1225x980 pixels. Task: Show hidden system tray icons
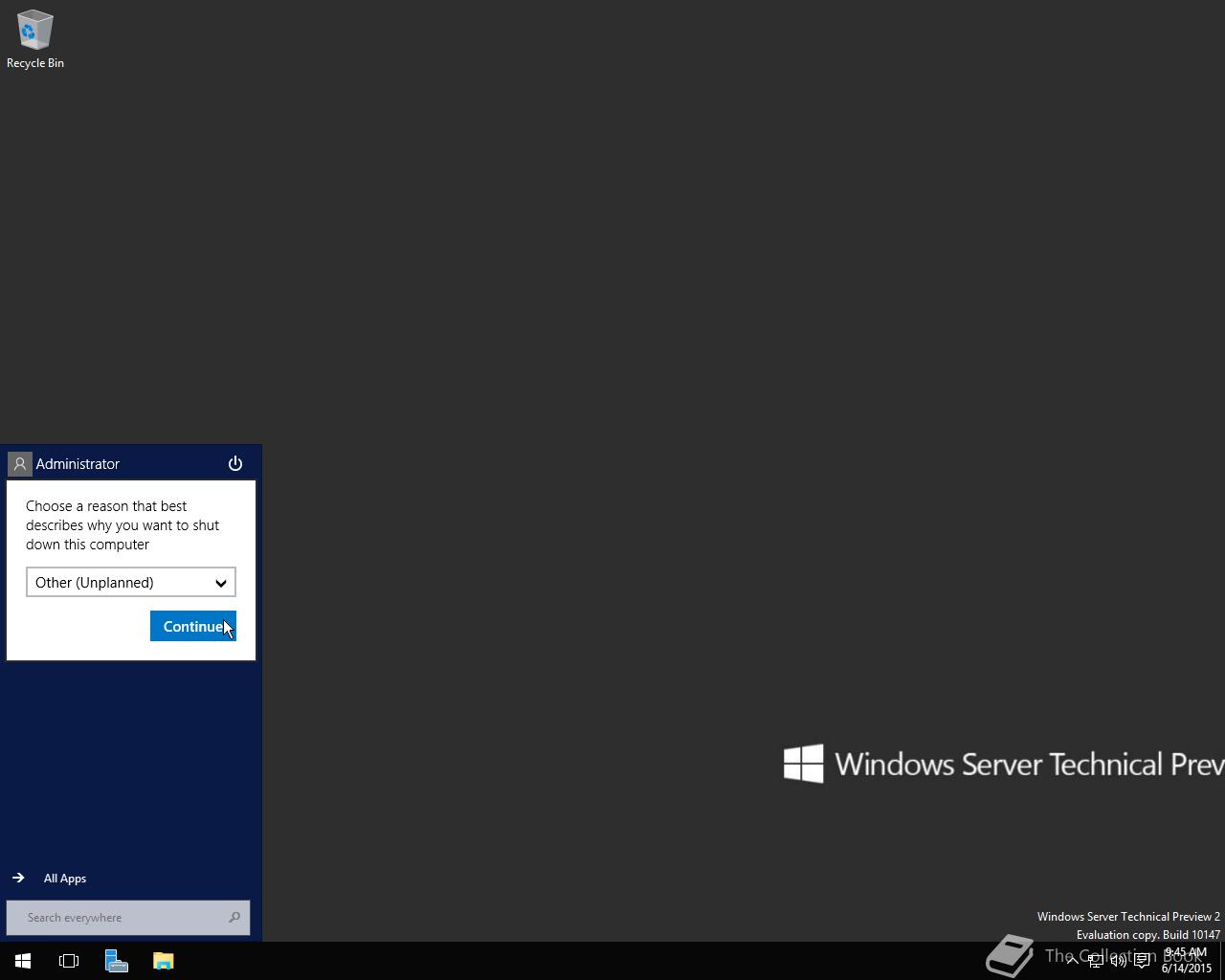coord(1072,961)
